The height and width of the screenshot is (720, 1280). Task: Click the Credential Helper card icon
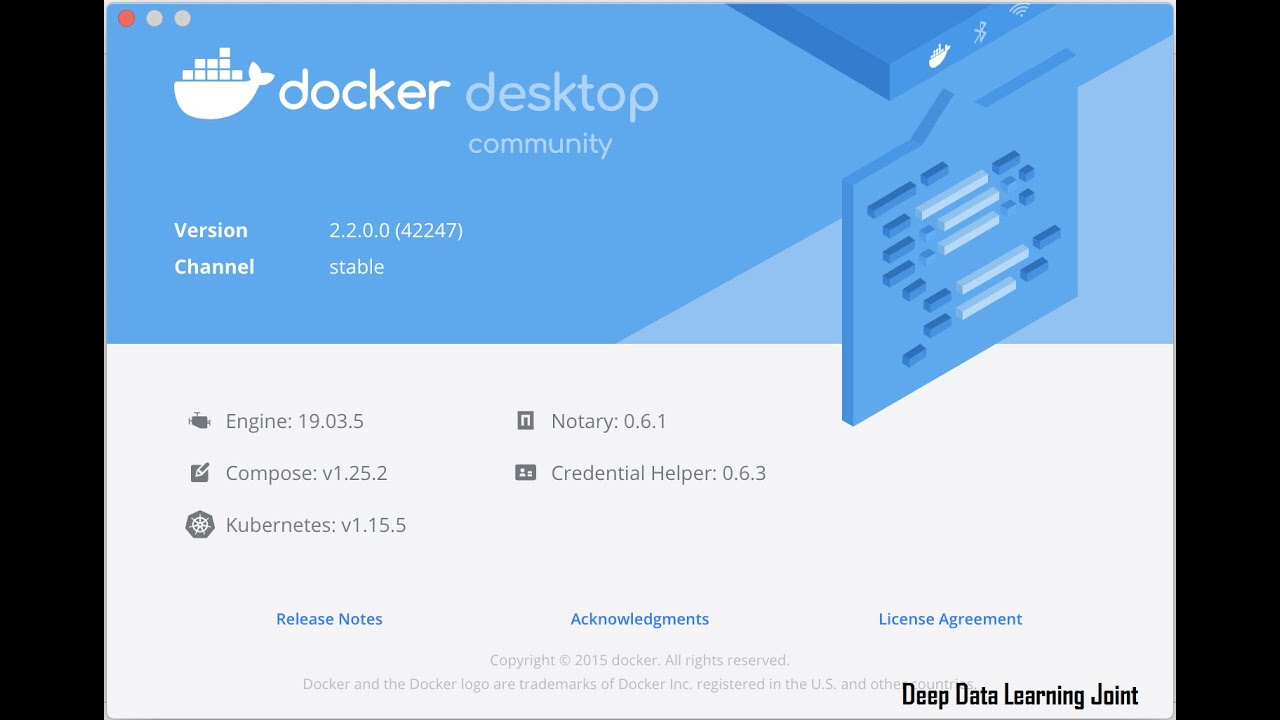coord(525,473)
